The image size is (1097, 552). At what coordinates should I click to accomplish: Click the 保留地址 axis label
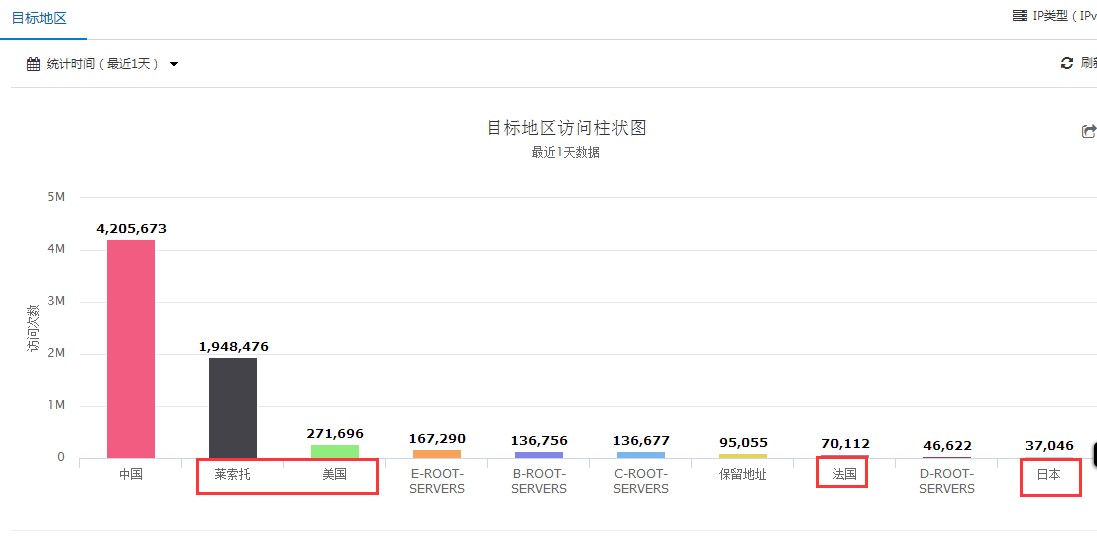point(743,474)
